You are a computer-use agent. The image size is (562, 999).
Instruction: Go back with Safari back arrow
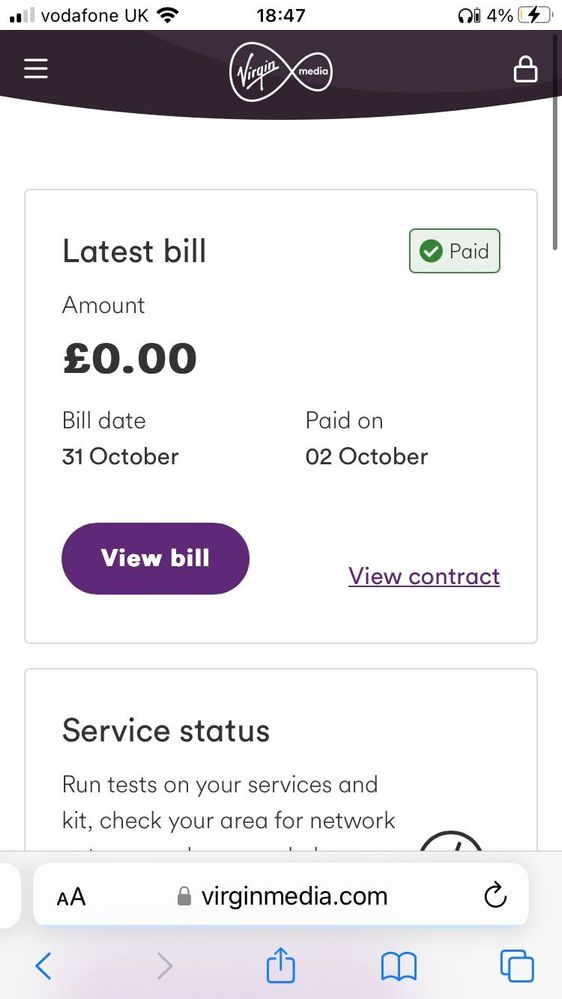43,966
